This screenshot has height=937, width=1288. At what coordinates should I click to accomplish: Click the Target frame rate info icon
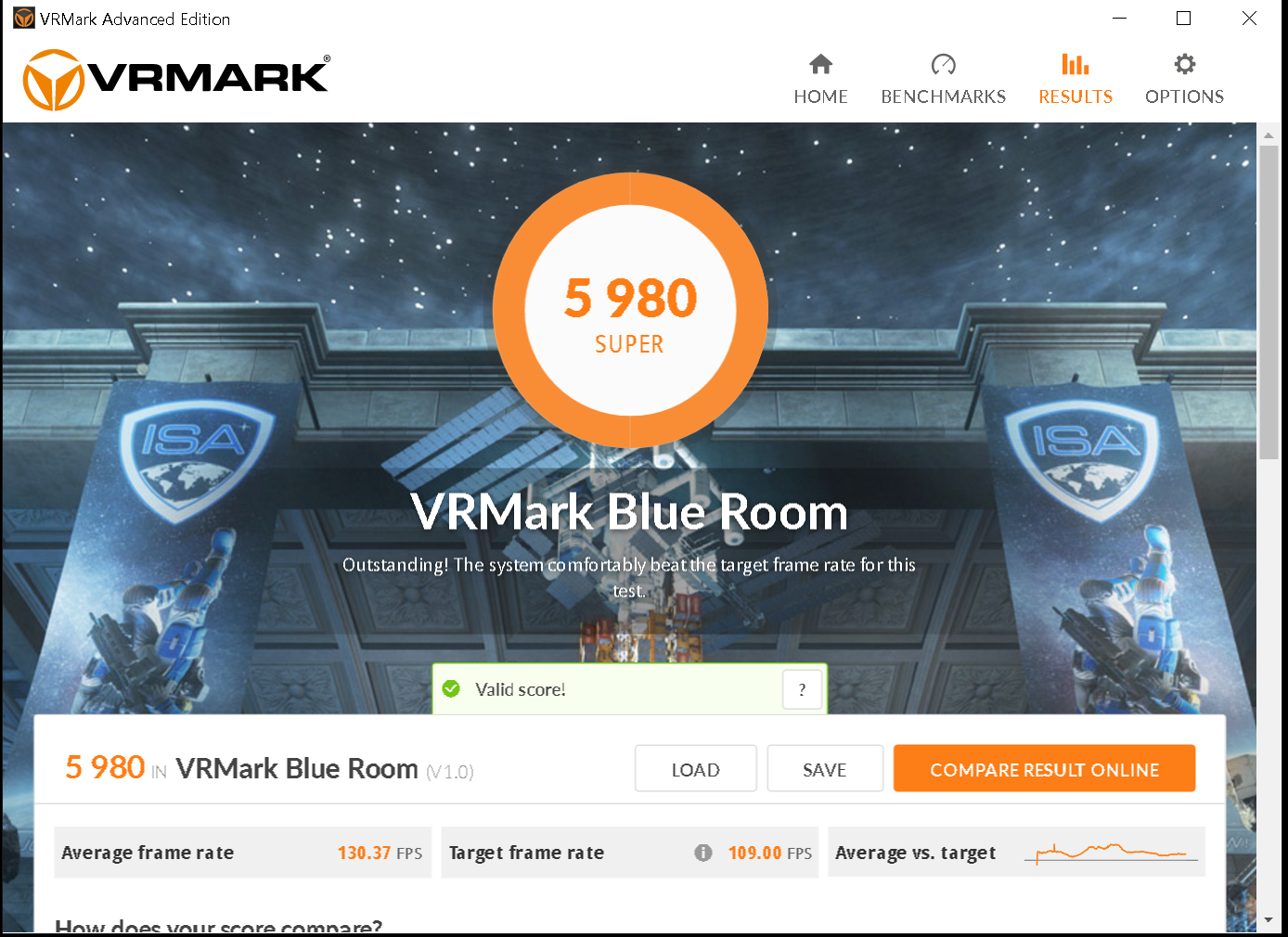(703, 853)
